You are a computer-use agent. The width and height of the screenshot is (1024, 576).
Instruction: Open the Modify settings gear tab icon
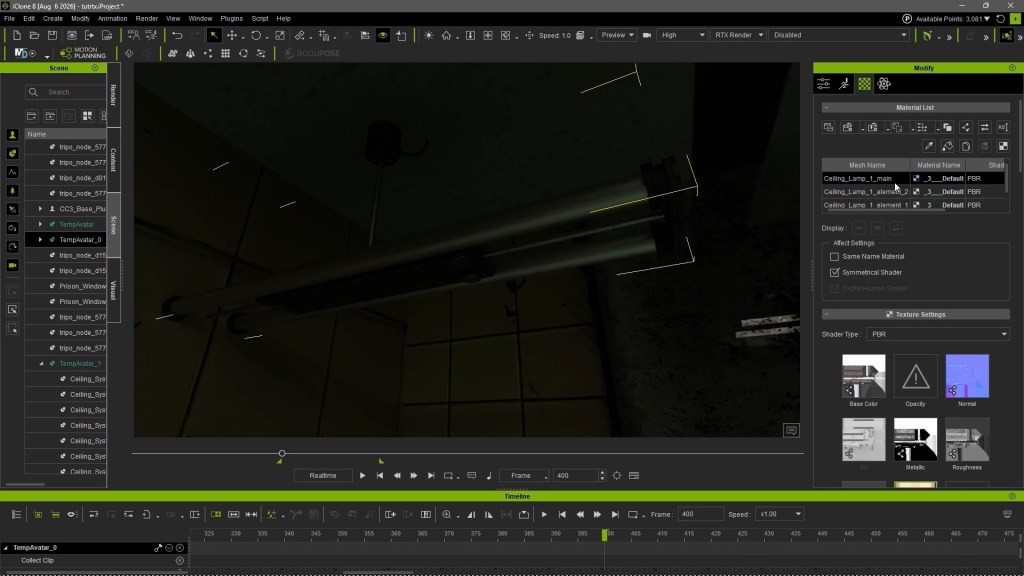click(884, 84)
